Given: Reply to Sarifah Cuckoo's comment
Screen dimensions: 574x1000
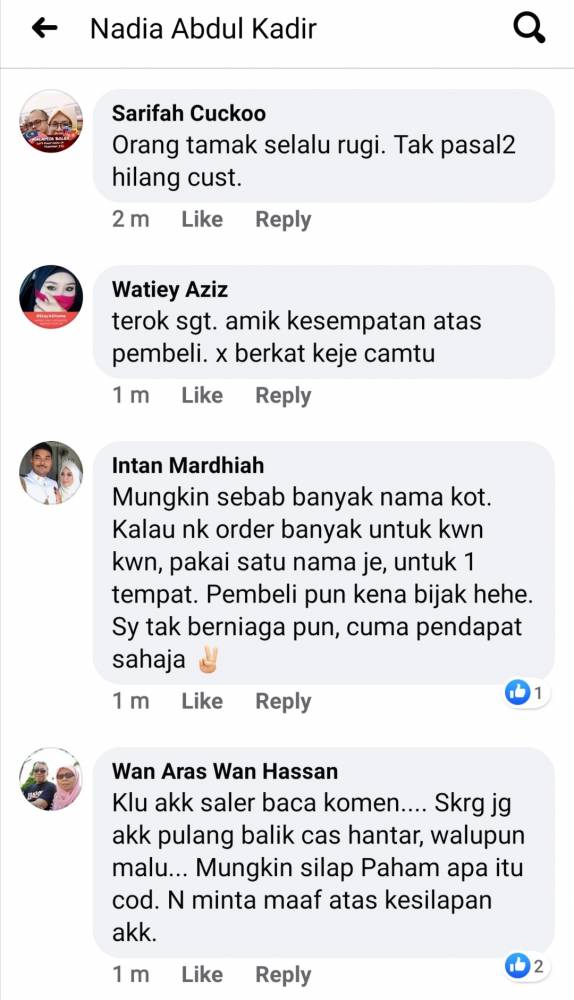Looking at the screenshot, I should tap(283, 219).
